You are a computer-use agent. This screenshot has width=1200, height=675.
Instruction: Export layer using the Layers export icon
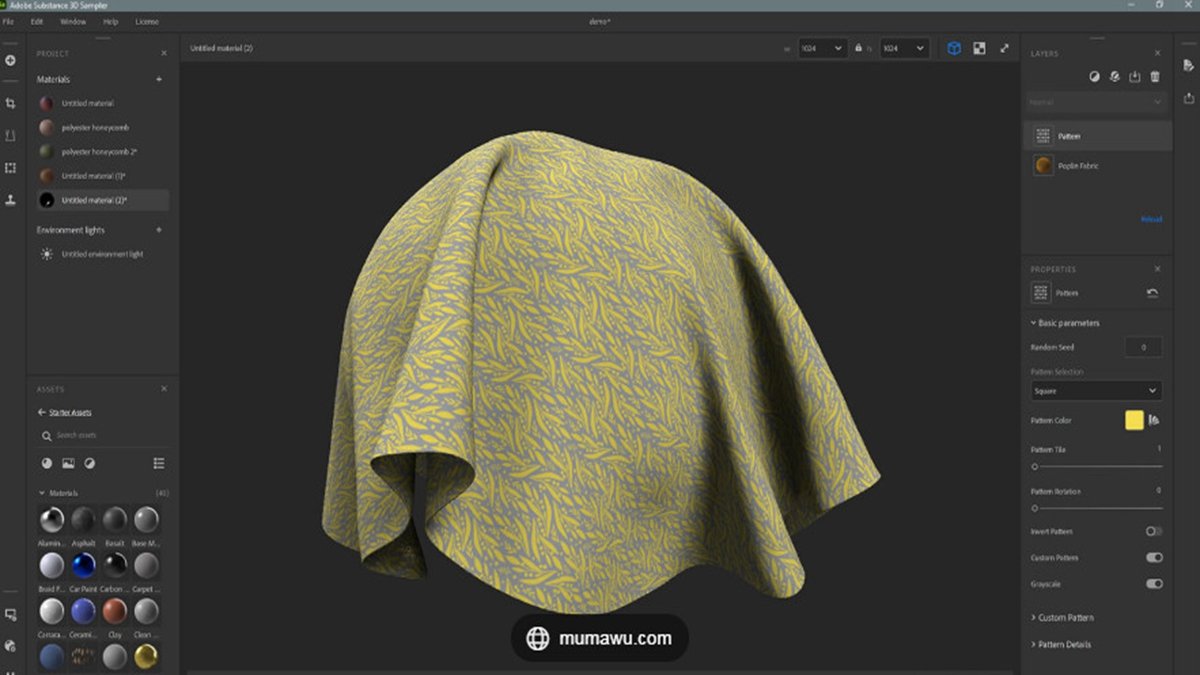(x=1135, y=76)
